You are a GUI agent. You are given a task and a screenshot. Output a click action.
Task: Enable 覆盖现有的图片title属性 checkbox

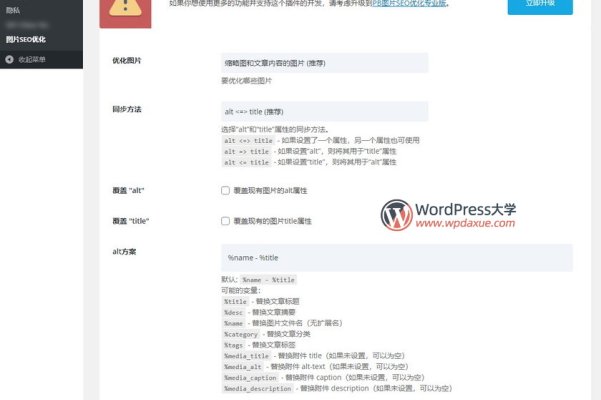(x=225, y=221)
